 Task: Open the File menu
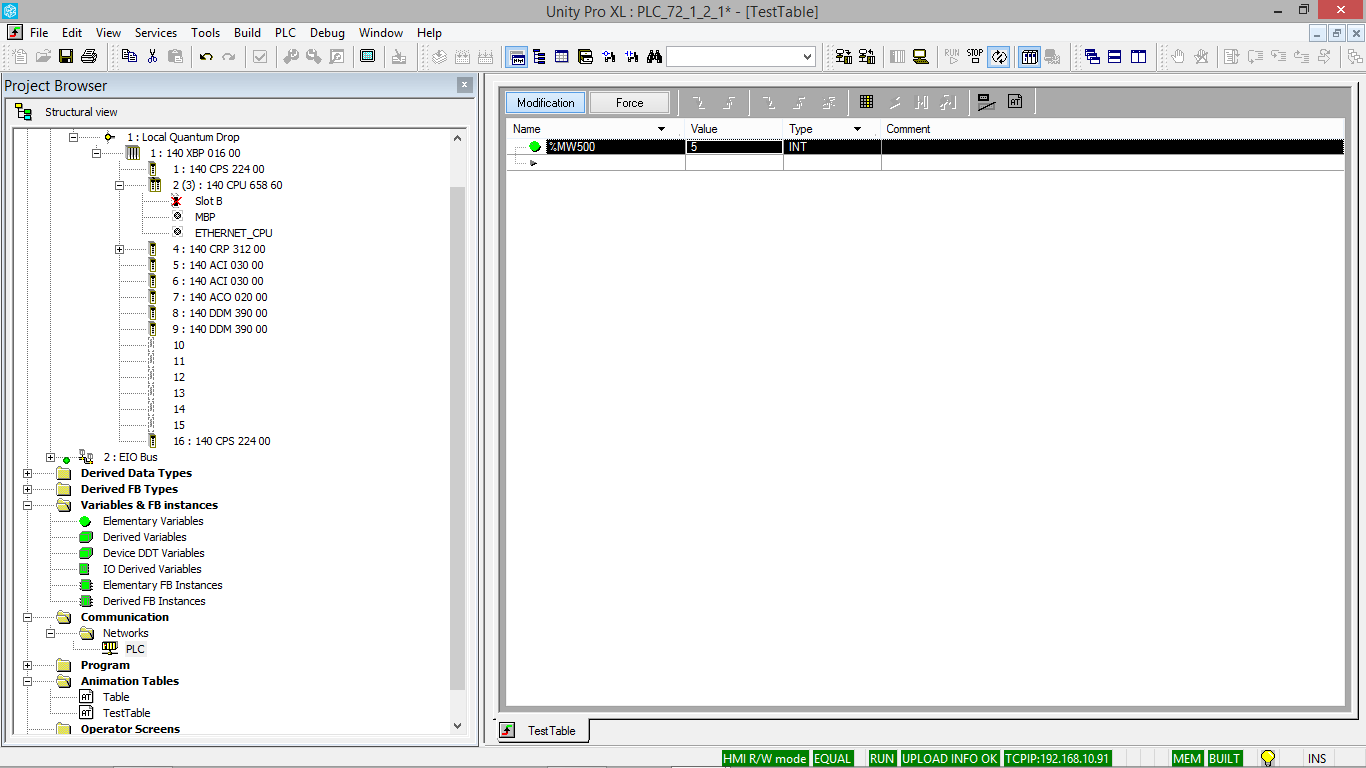39,33
